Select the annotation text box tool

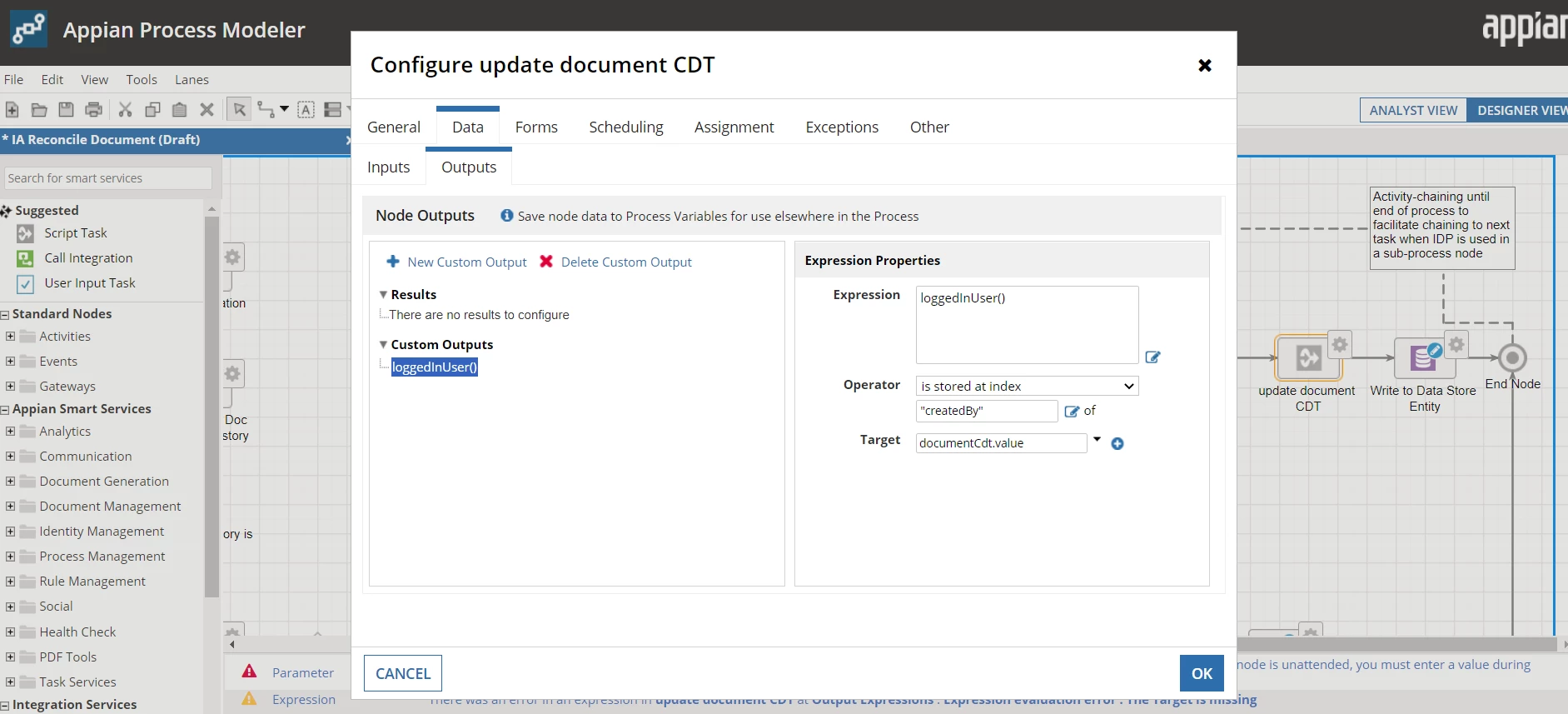pos(306,109)
